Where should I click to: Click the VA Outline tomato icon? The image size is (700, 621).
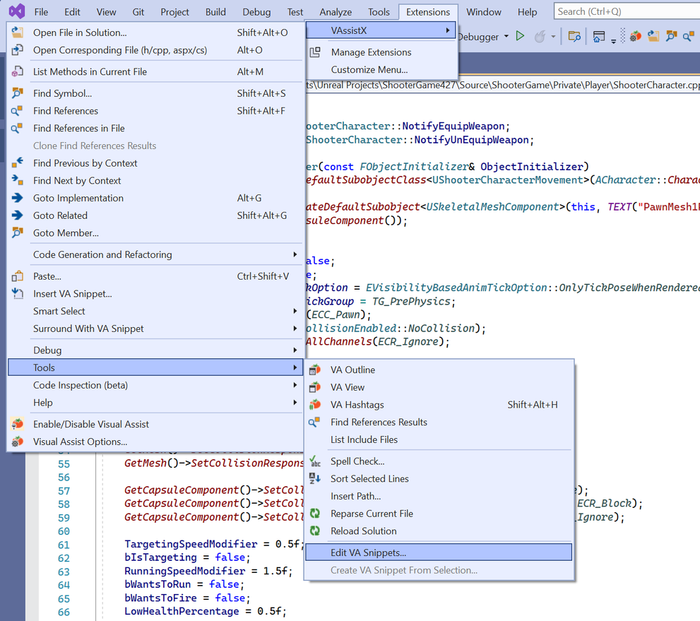coord(316,370)
